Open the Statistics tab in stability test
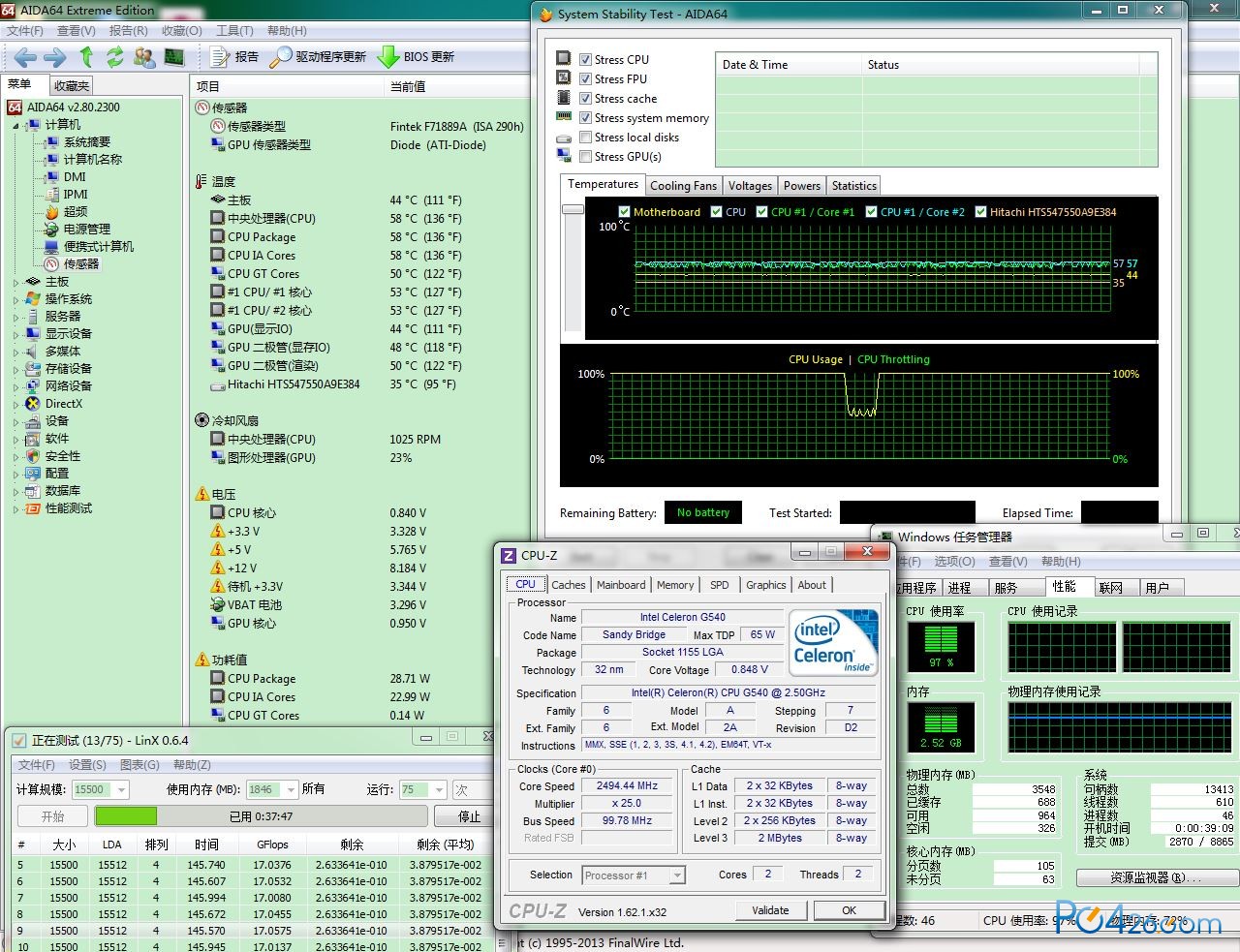The height and width of the screenshot is (952, 1240). click(853, 186)
